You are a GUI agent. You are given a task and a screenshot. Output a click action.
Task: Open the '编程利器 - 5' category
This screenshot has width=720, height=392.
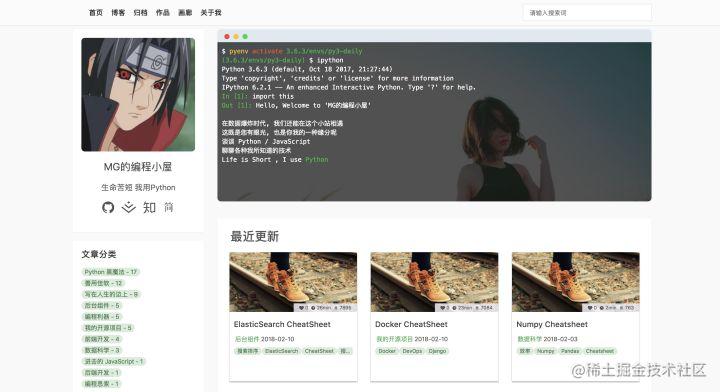click(x=101, y=317)
